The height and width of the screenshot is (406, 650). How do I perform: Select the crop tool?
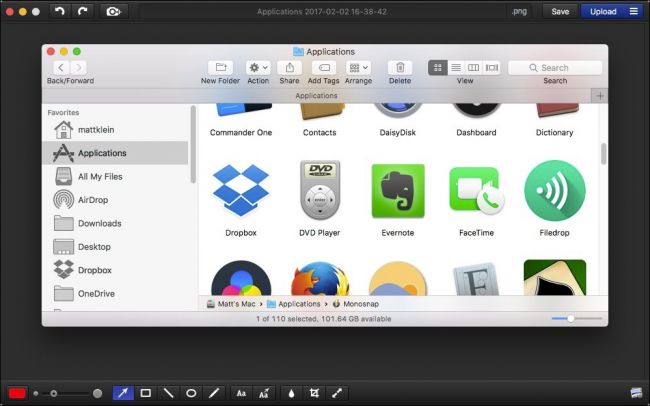click(314, 393)
